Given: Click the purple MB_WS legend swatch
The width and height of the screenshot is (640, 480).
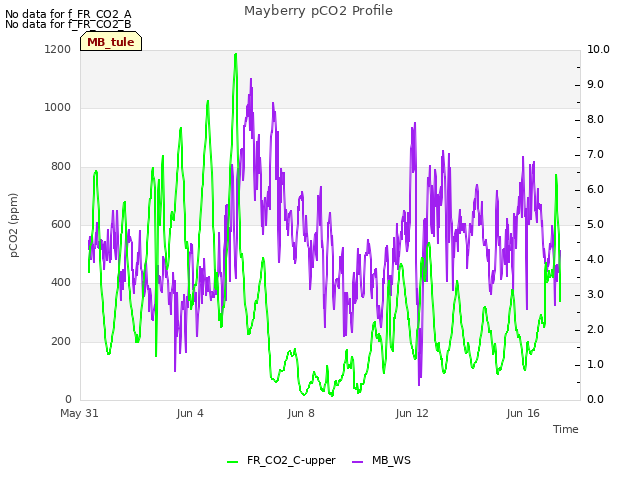Looking at the screenshot, I should coord(357,462).
